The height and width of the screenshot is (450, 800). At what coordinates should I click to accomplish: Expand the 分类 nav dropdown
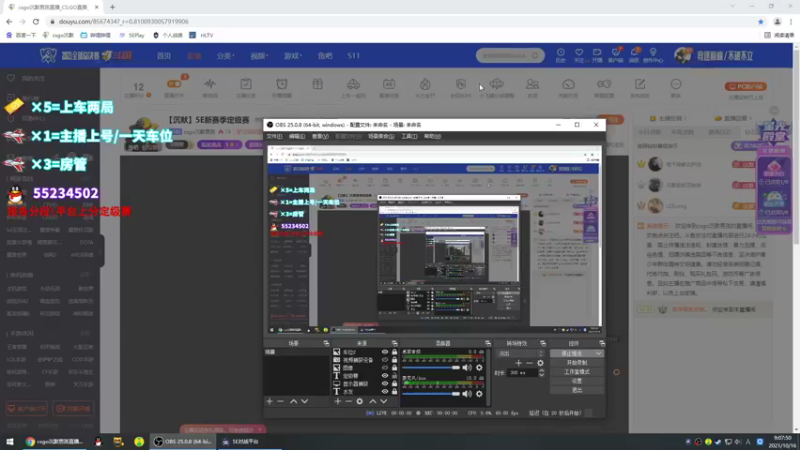[x=226, y=56]
